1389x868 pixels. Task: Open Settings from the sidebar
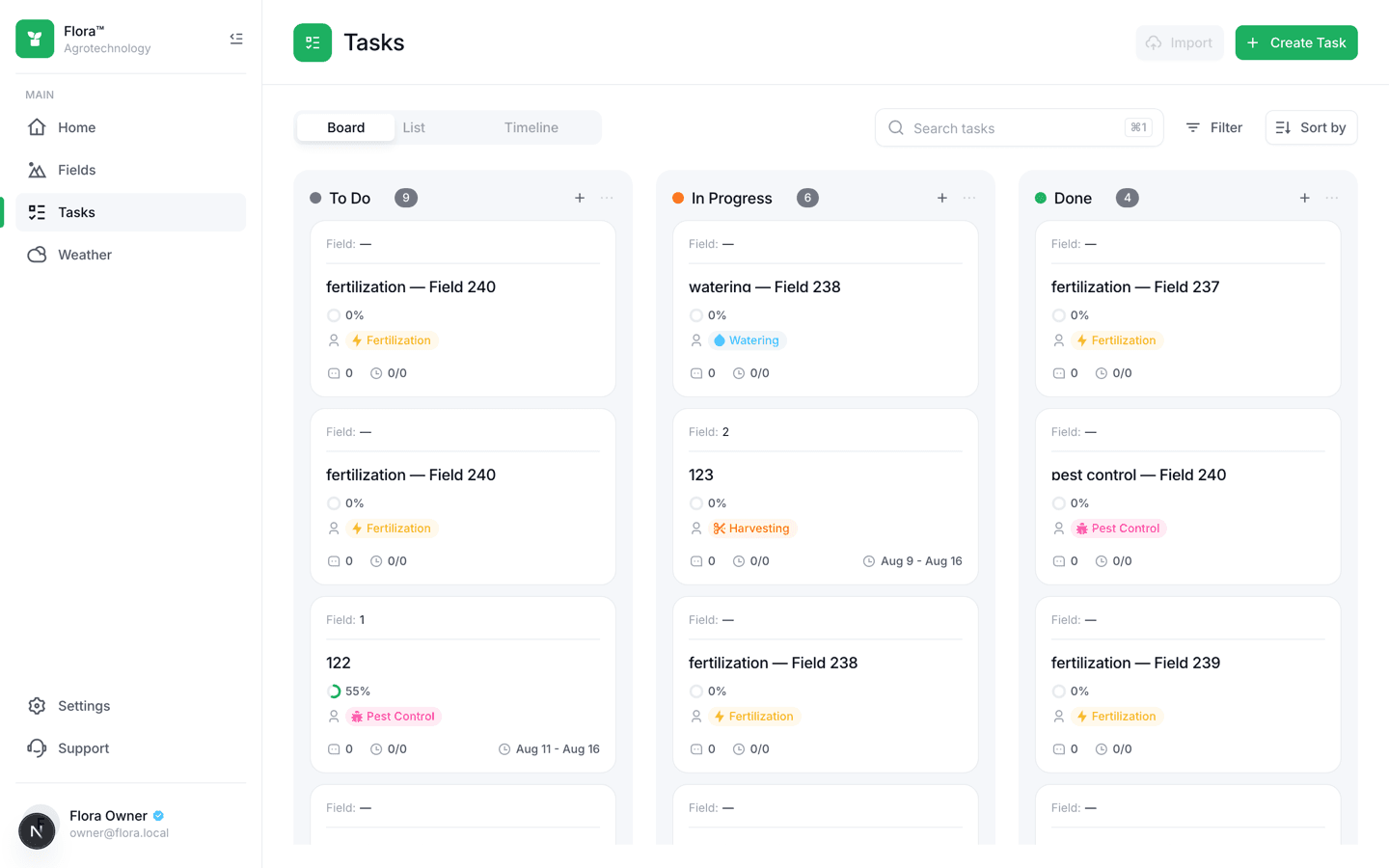[x=130, y=706]
